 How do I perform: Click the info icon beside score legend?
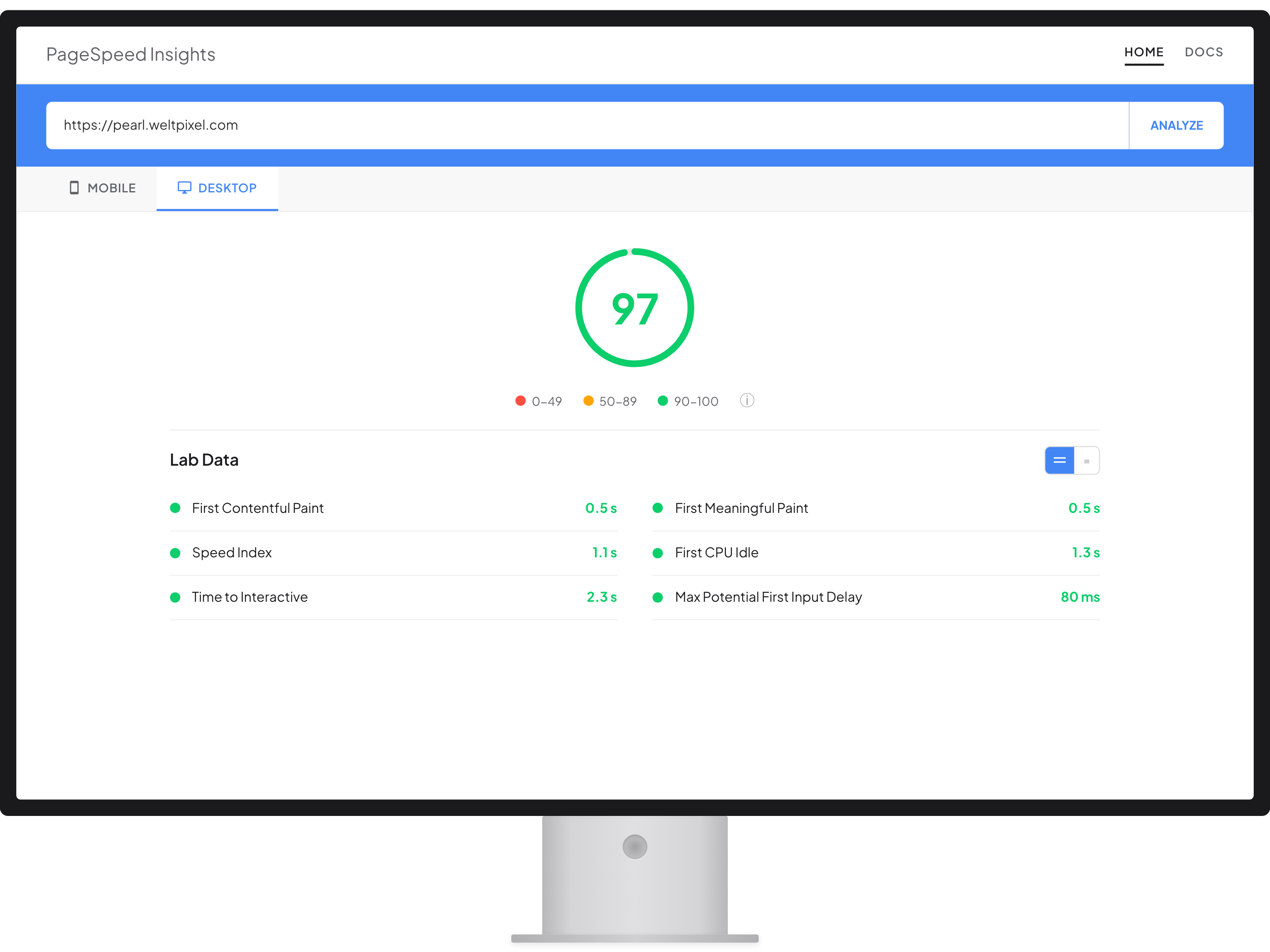747,401
